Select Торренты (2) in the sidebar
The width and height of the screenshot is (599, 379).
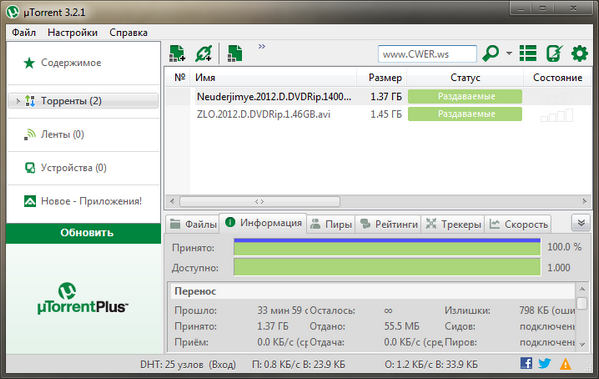tap(83, 101)
